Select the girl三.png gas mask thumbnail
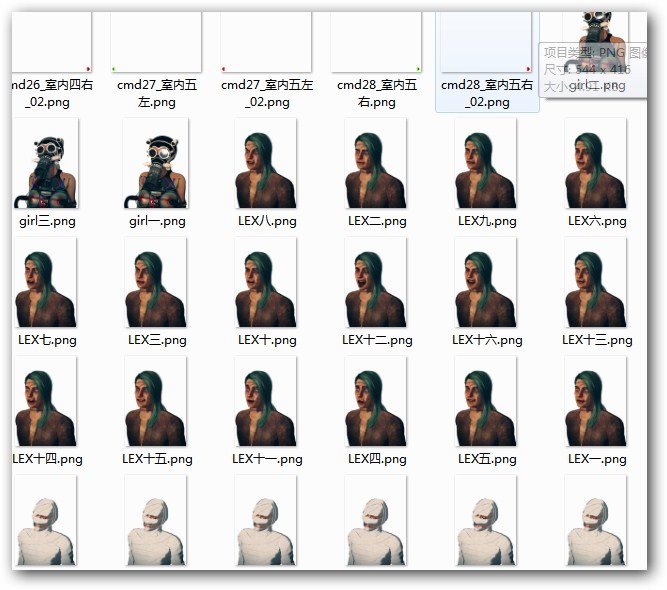Viewport: 667px width, 590px height. [46, 163]
